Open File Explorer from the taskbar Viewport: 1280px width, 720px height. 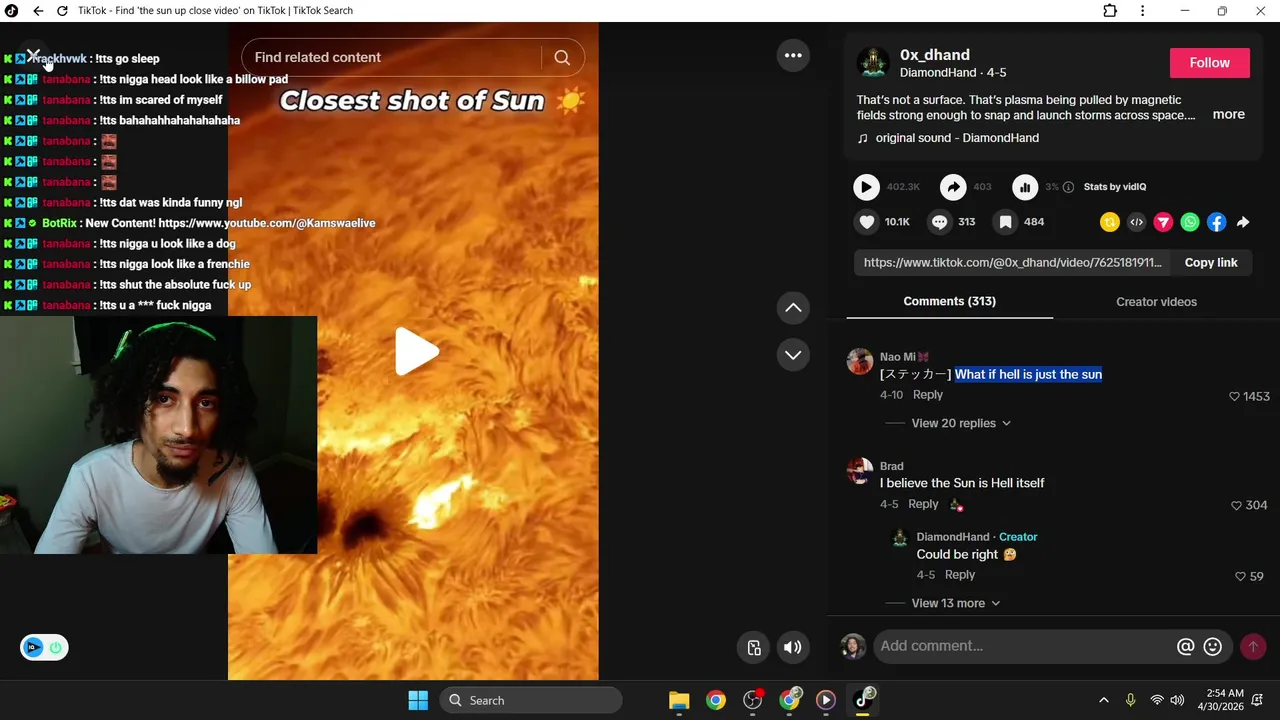pos(679,701)
